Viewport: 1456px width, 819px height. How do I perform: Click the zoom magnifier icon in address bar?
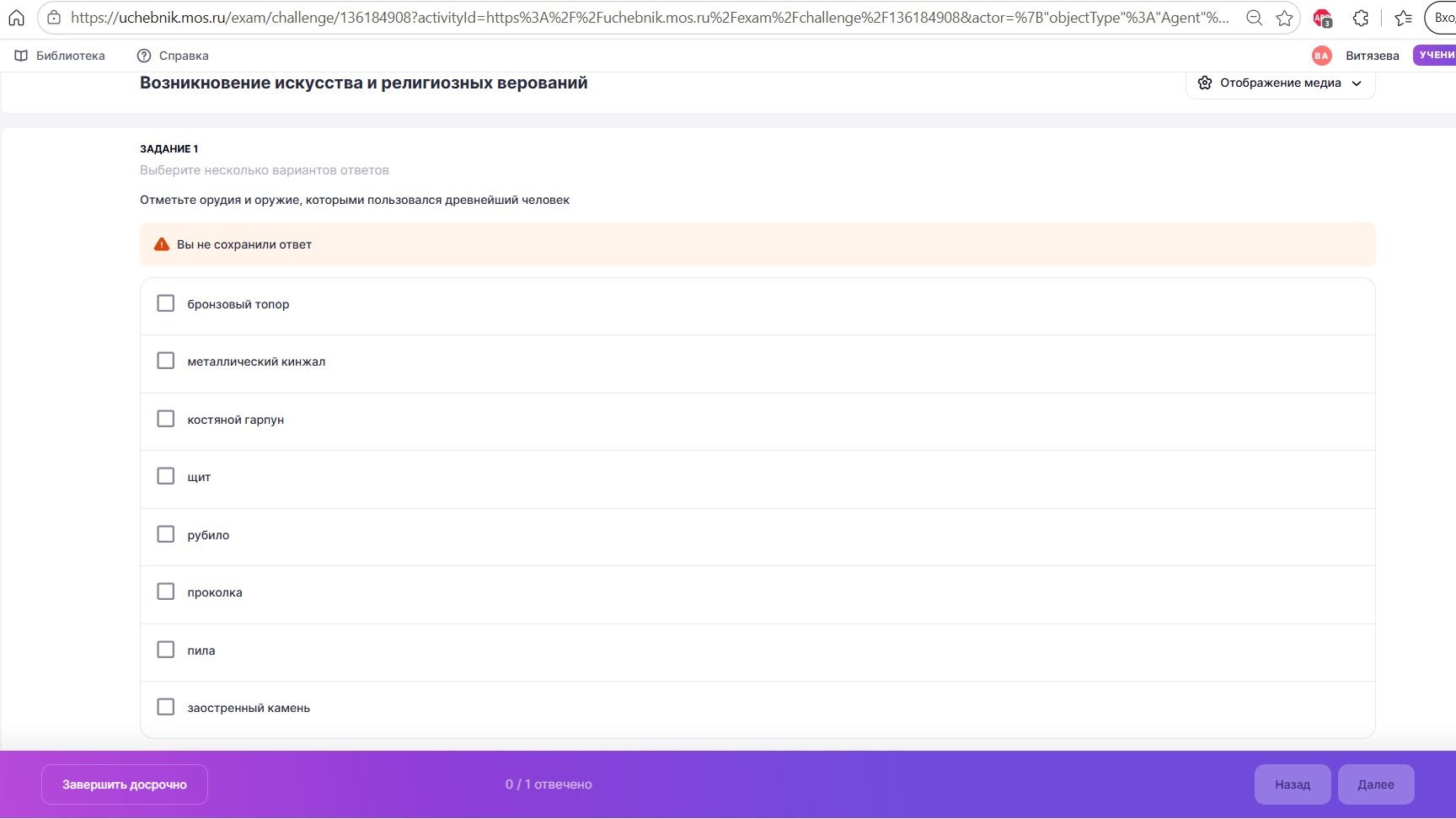click(x=1254, y=18)
